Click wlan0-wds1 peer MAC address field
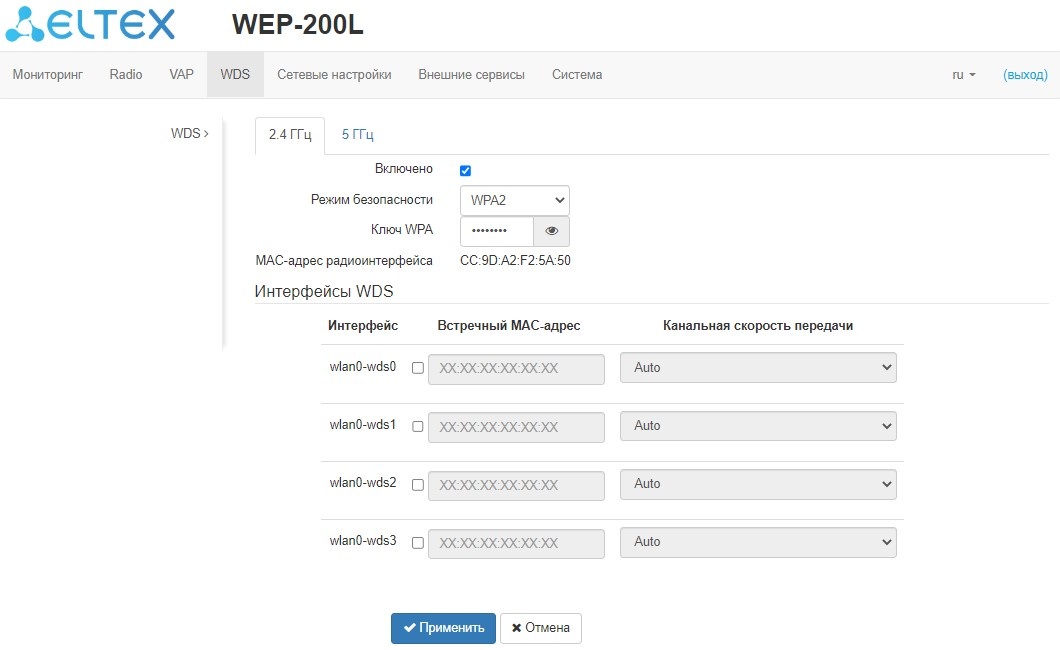This screenshot has height=650, width=1060. pyautogui.click(x=516, y=427)
